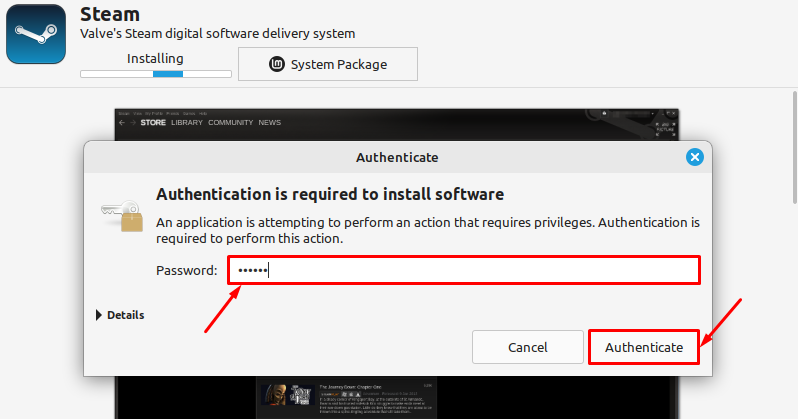Click the back arrow in Steam preview

122,123
